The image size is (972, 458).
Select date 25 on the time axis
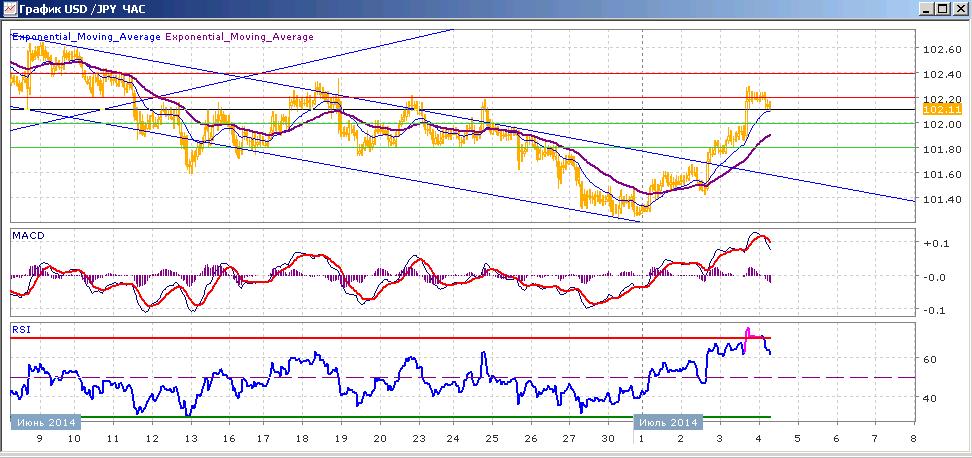pos(493,439)
